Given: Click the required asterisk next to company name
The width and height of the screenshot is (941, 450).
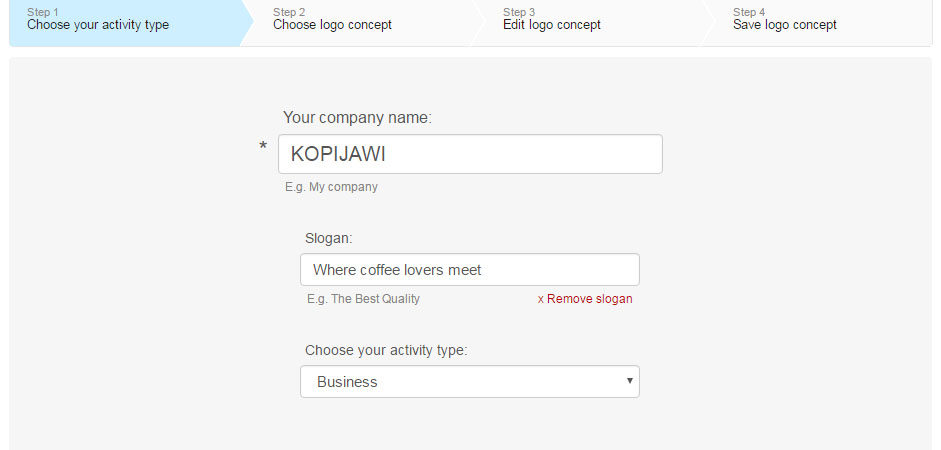Looking at the screenshot, I should (263, 147).
